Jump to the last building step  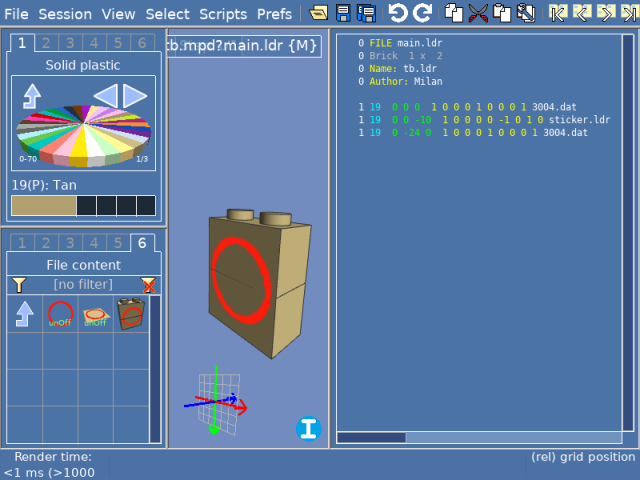[628, 13]
